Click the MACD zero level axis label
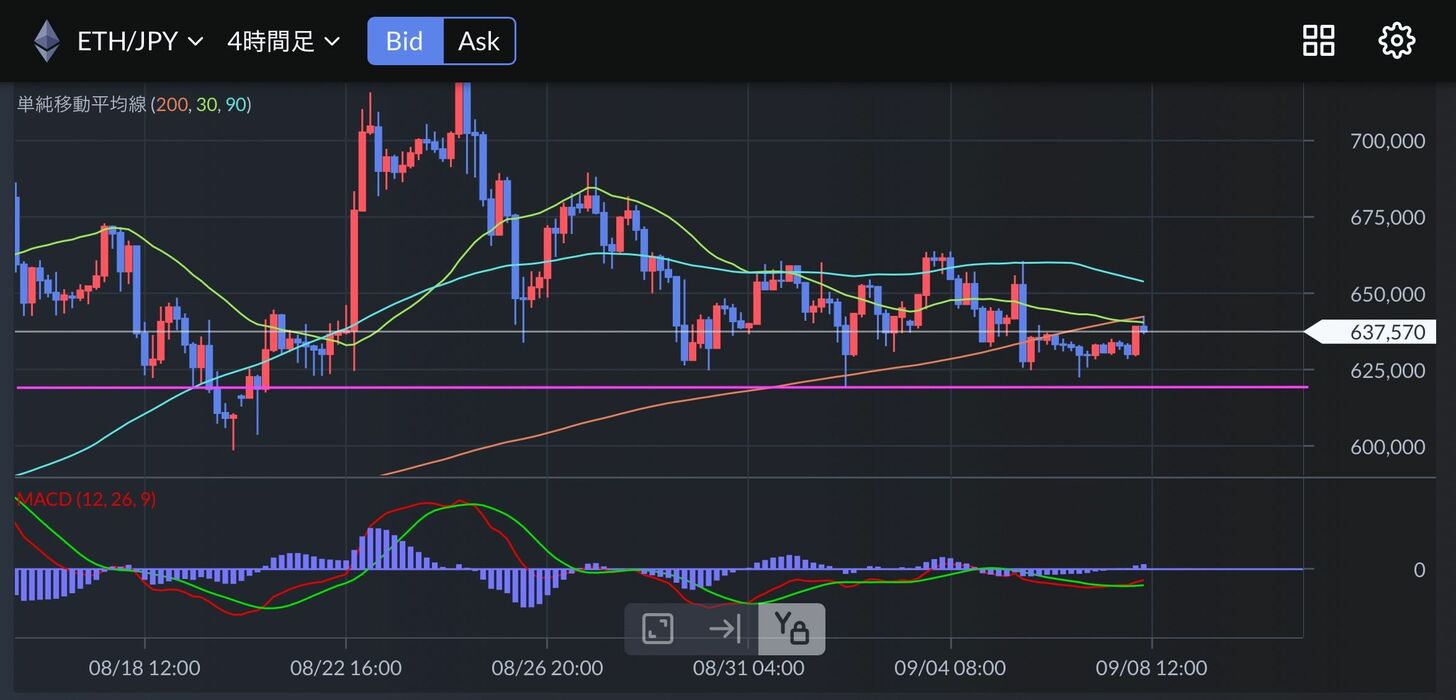Screen dimensions: 1456x700 [x=1418, y=570]
